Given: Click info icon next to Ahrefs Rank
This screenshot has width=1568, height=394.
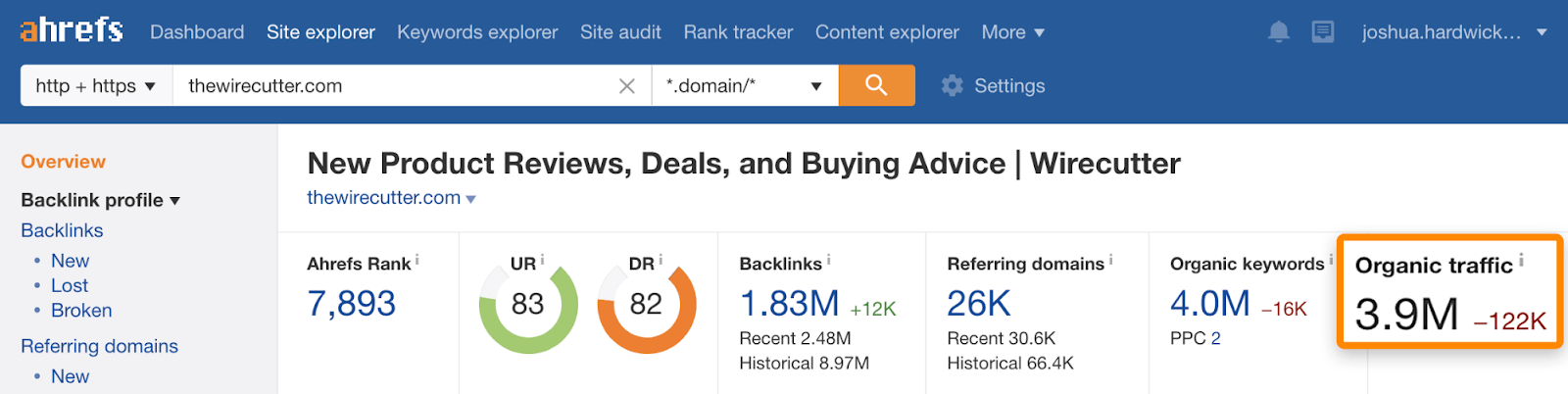Looking at the screenshot, I should [417, 260].
